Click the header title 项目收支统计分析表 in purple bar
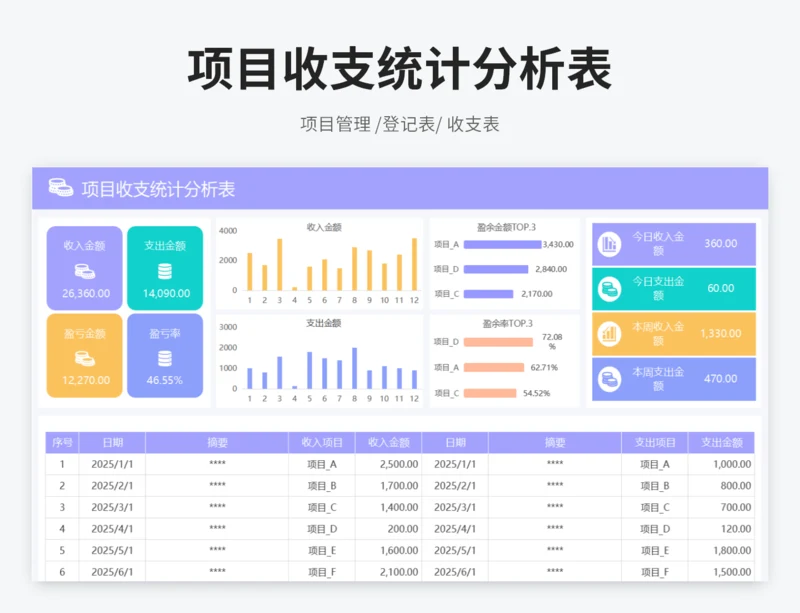 click(158, 189)
